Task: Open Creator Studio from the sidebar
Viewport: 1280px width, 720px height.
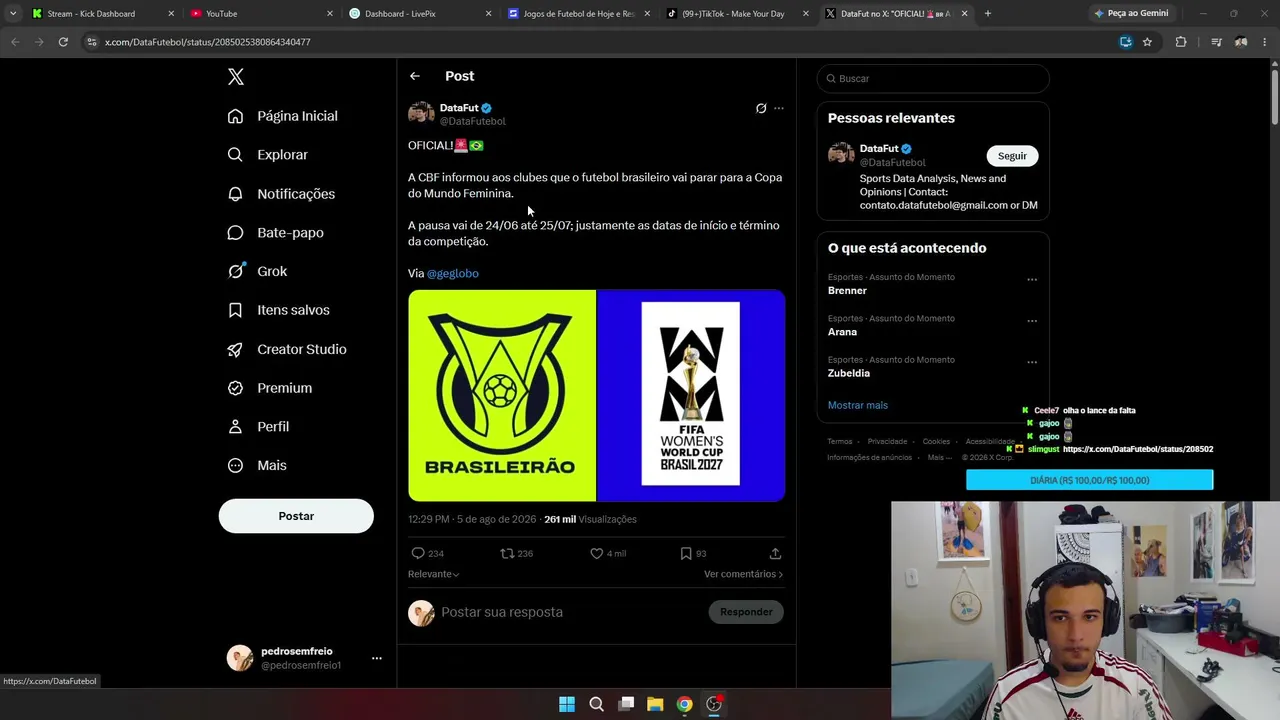Action: pos(287,349)
